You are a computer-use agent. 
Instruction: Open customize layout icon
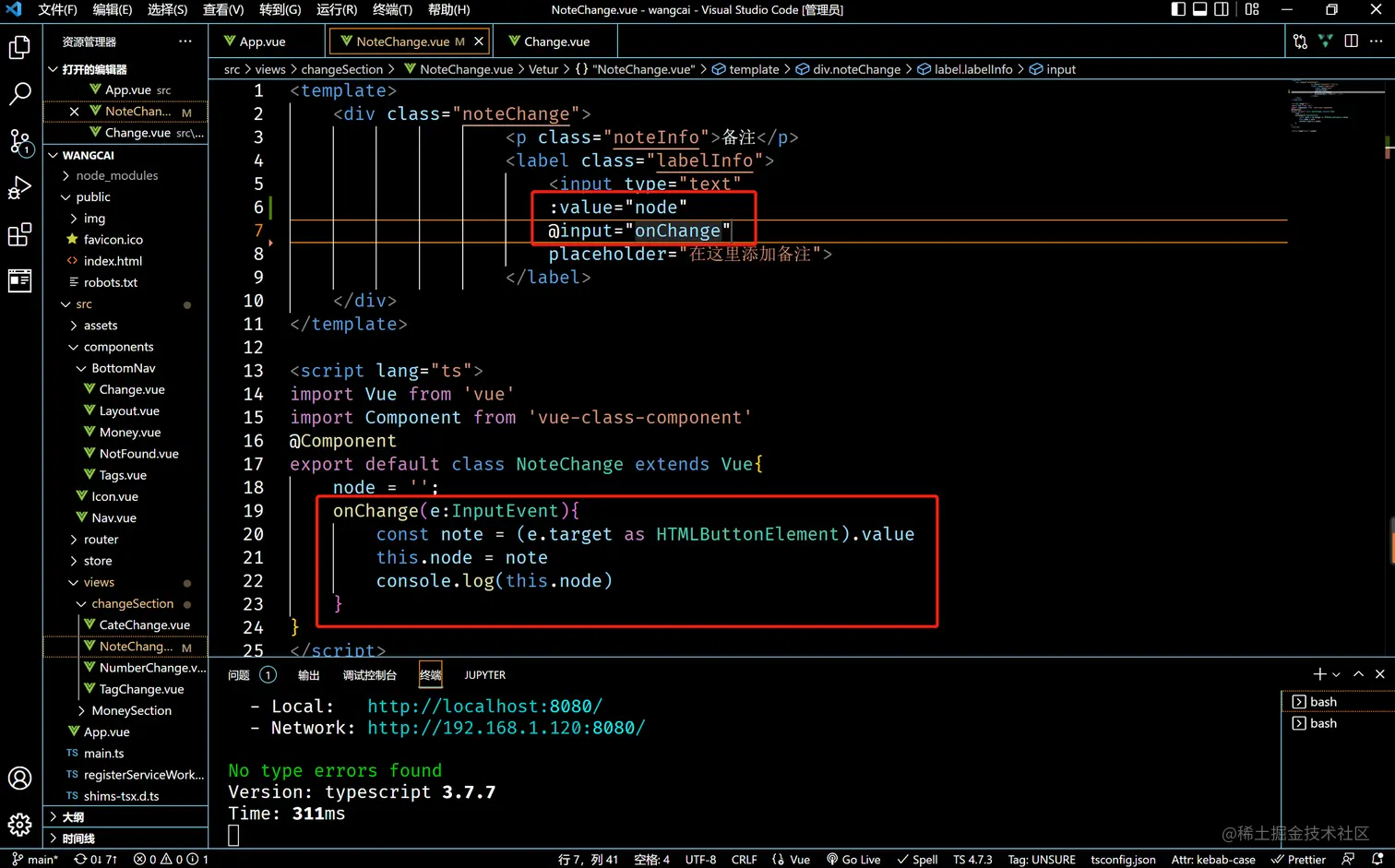click(1252, 9)
